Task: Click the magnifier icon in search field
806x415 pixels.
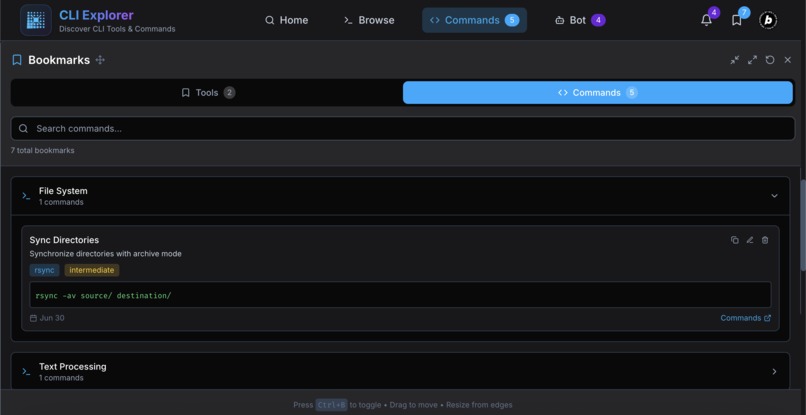Action: tap(23, 129)
